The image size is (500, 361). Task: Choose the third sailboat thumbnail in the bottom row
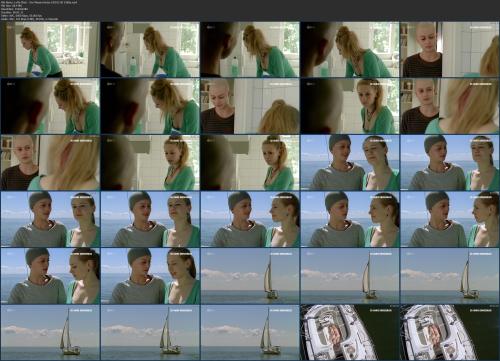250,333
